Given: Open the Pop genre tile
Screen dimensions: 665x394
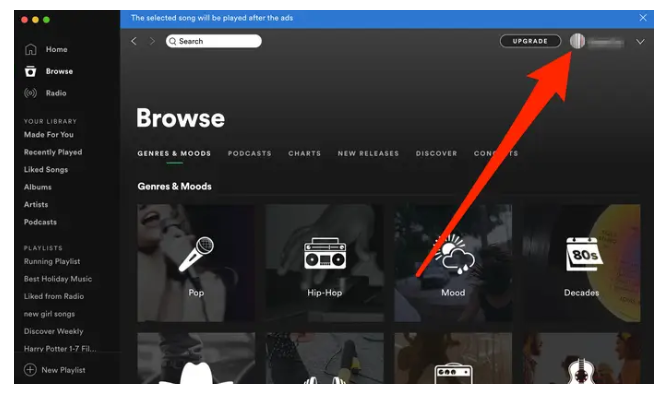Looking at the screenshot, I should click(196, 263).
